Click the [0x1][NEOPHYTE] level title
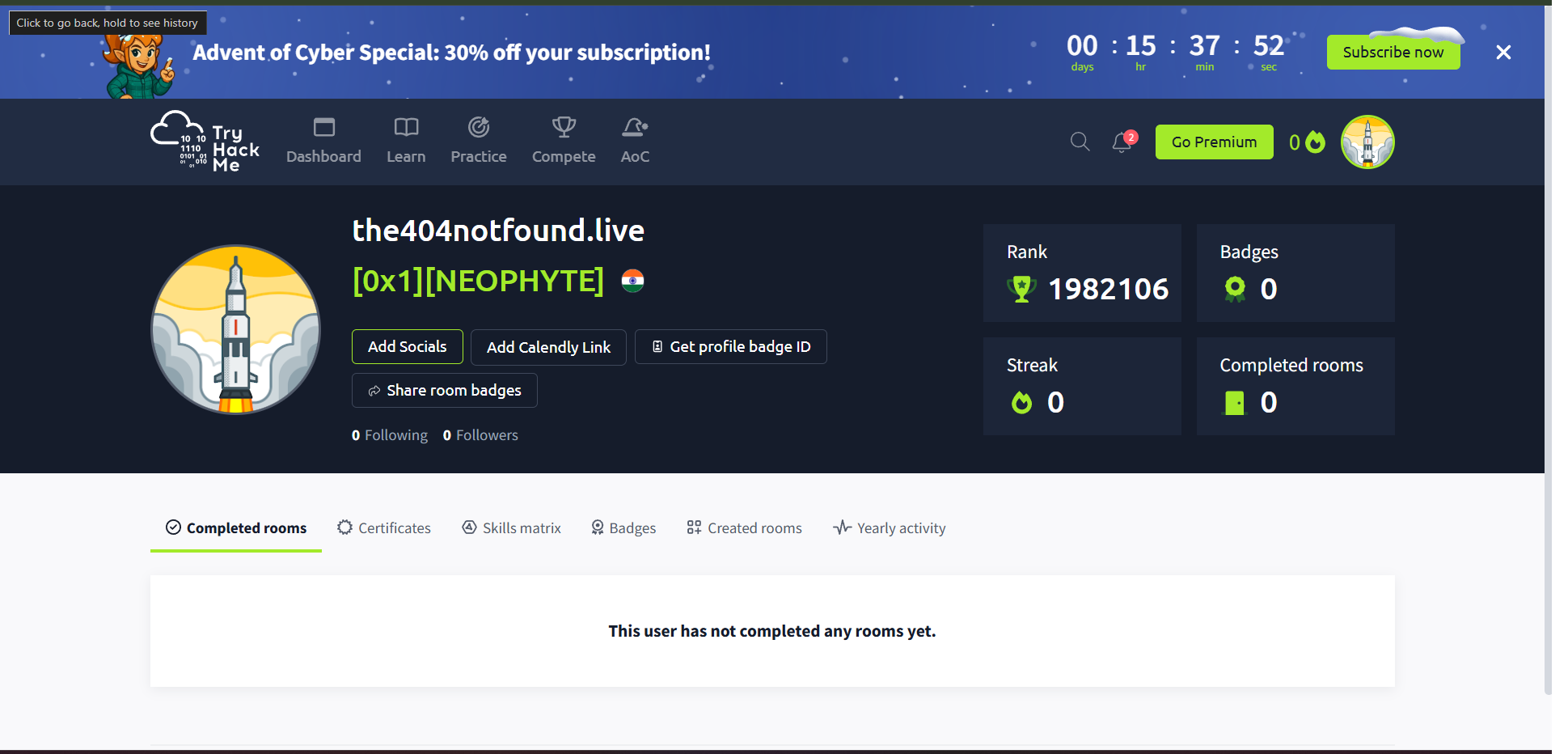Viewport: 1568px width, 754px height. (x=478, y=281)
